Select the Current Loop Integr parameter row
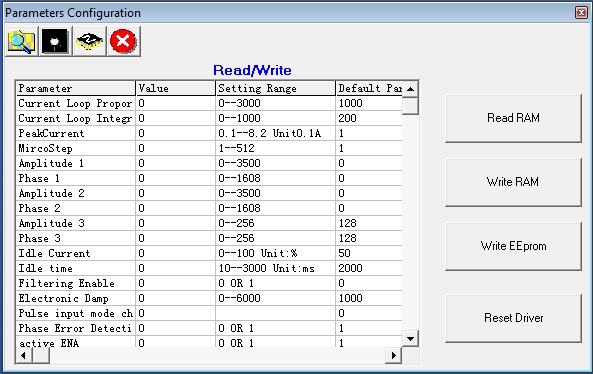Viewport: 593px width, 374px height. pyautogui.click(x=209, y=118)
